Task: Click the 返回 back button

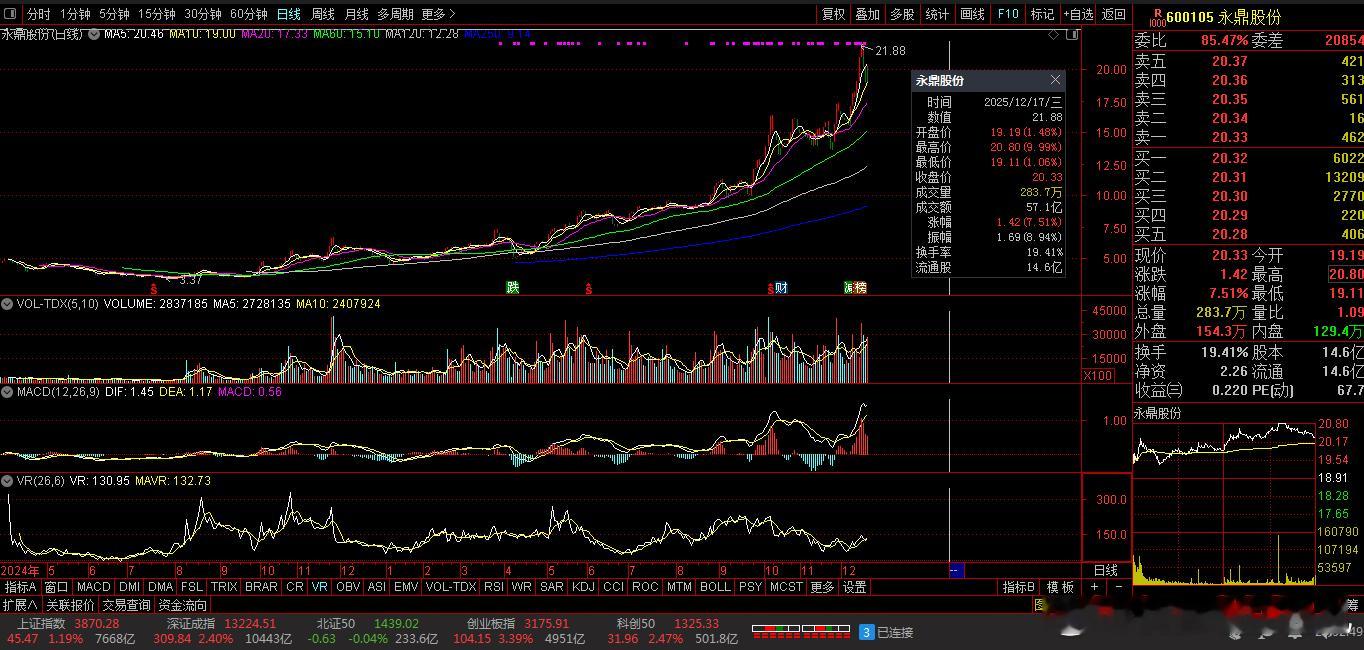Action: [1114, 14]
